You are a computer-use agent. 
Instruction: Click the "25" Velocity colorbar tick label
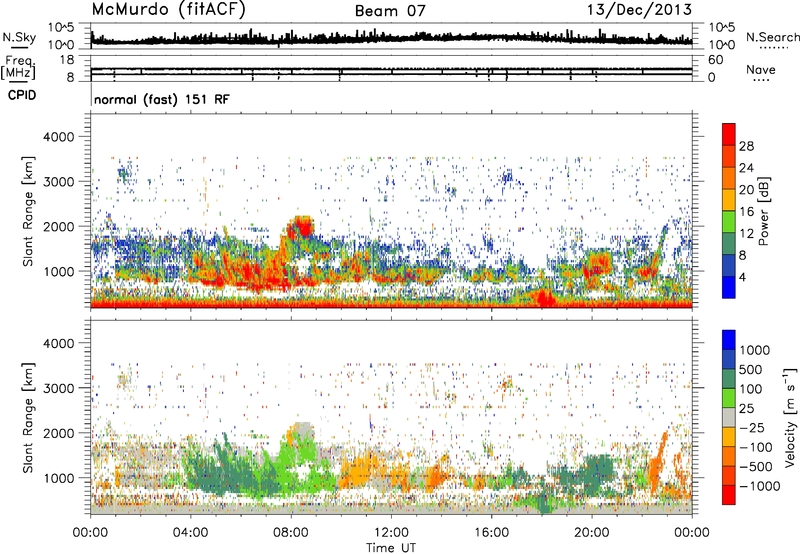pyautogui.click(x=746, y=409)
